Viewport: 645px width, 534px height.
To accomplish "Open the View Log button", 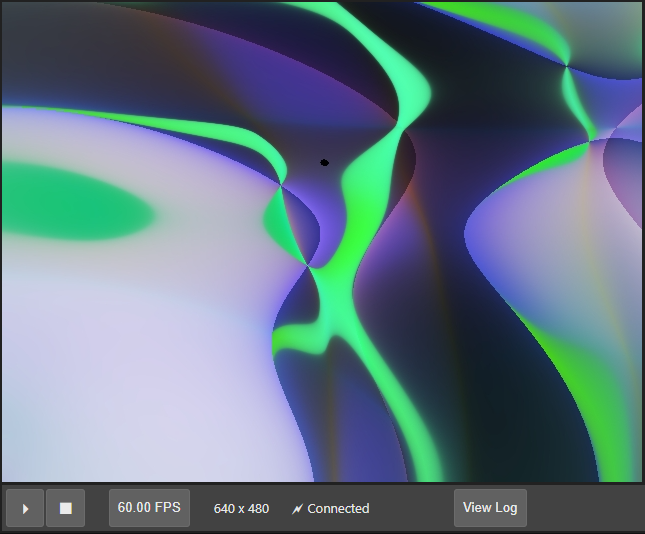I will click(490, 508).
